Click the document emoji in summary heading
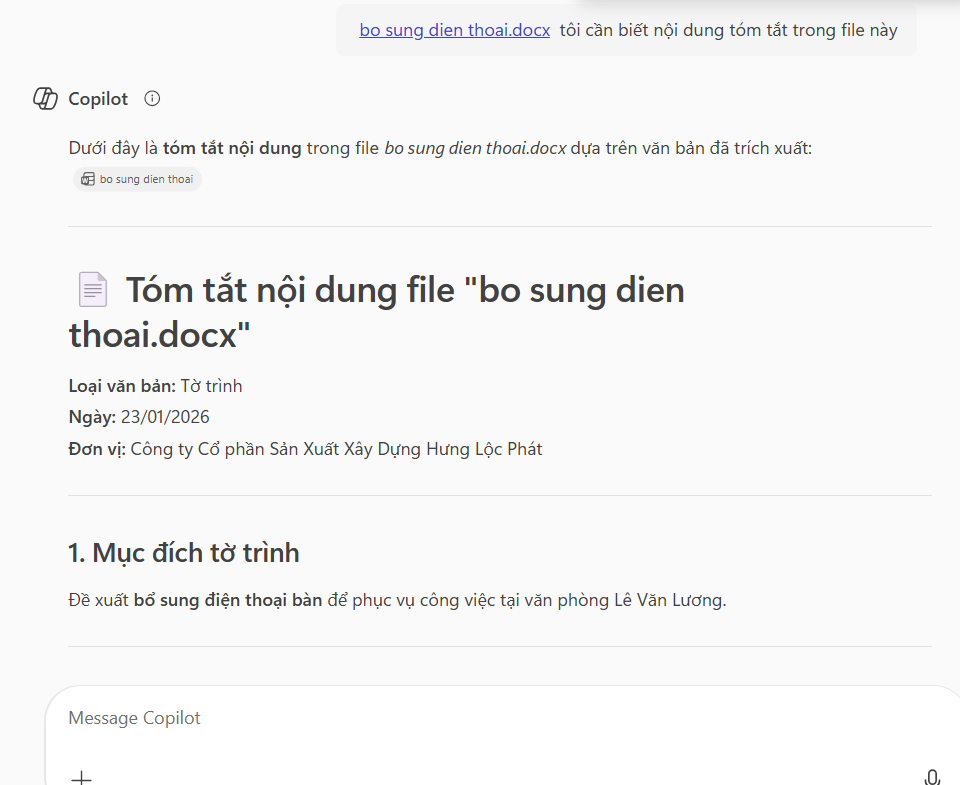This screenshot has width=960, height=785. point(92,290)
